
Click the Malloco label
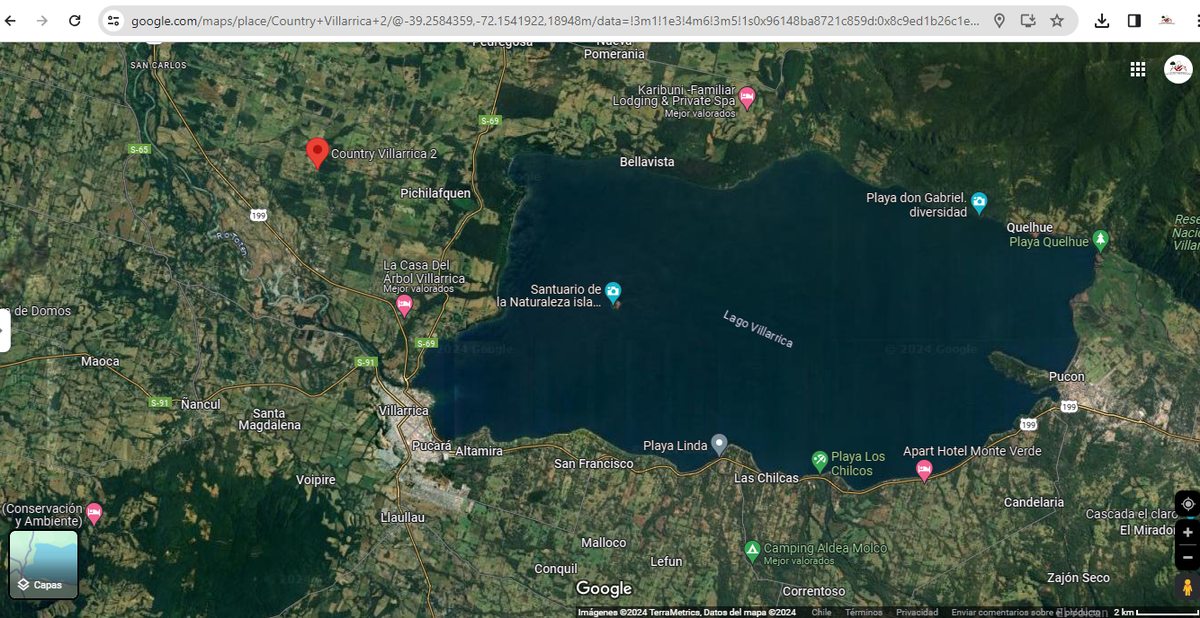(x=604, y=543)
